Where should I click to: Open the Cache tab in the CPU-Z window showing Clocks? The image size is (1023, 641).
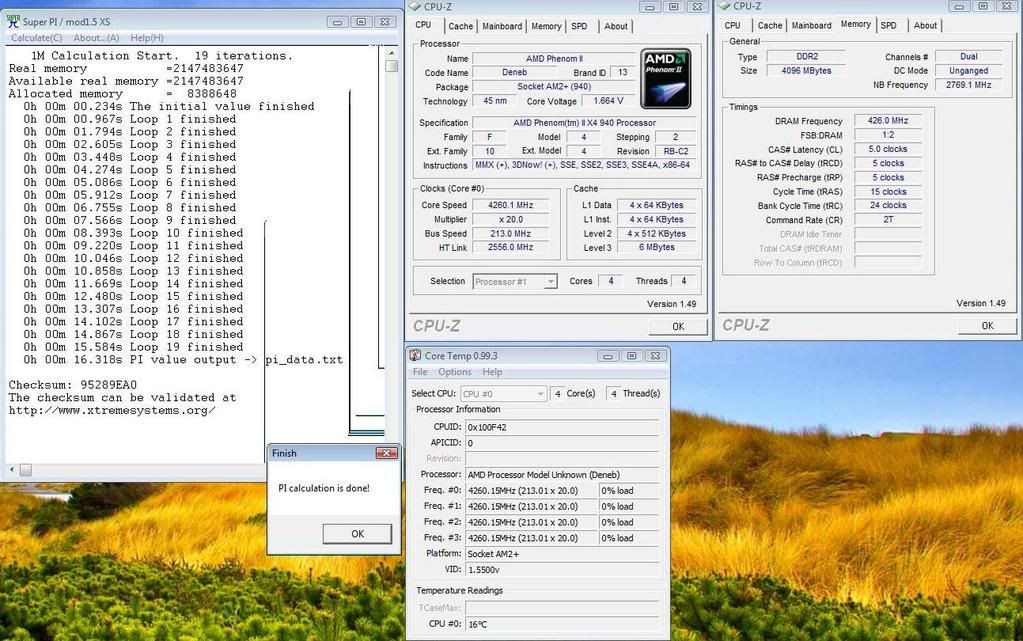[x=460, y=26]
